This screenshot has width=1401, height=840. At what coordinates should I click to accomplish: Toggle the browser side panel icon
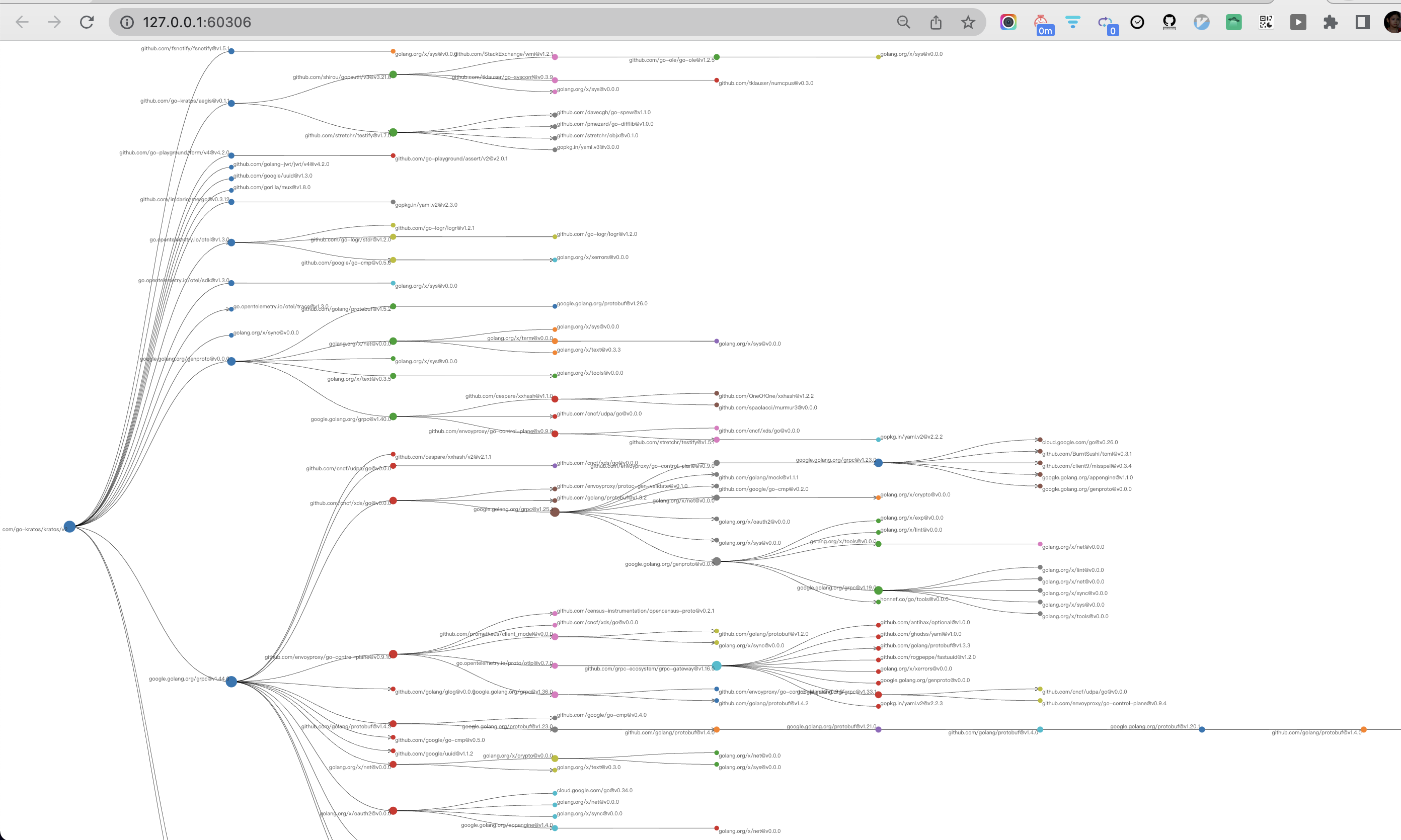click(1362, 22)
